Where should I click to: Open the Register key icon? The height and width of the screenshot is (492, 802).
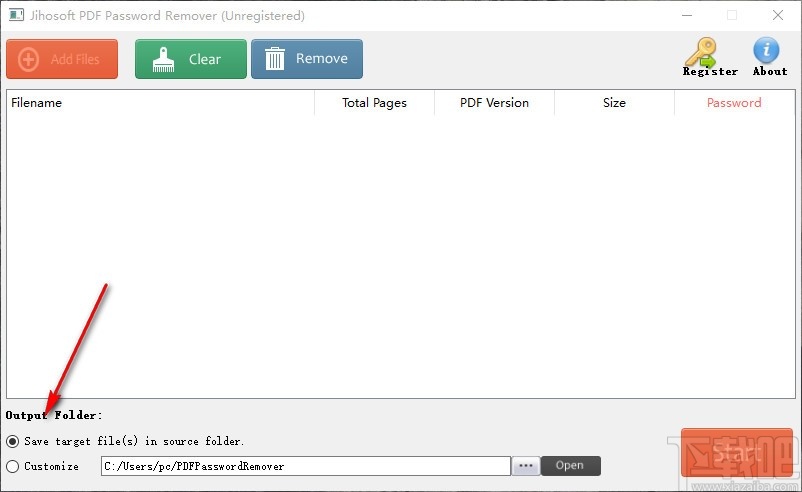pos(710,57)
